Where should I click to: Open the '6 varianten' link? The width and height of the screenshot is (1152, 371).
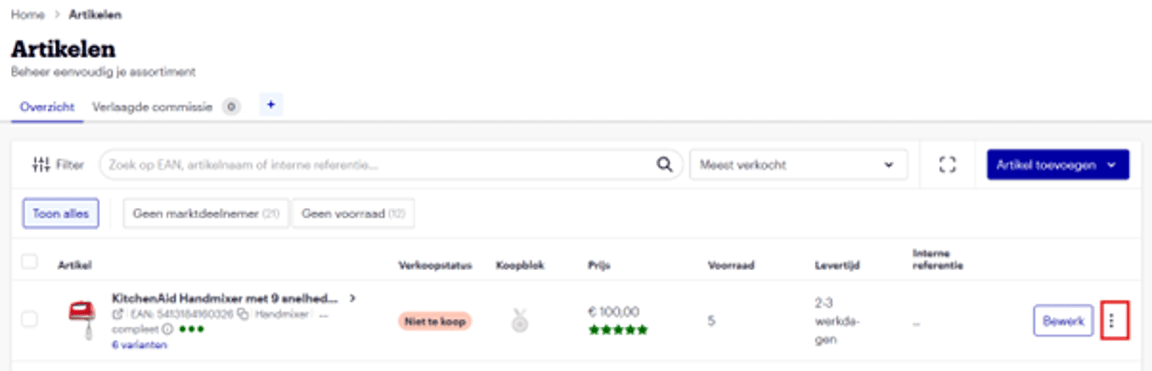pyautogui.click(x=140, y=345)
